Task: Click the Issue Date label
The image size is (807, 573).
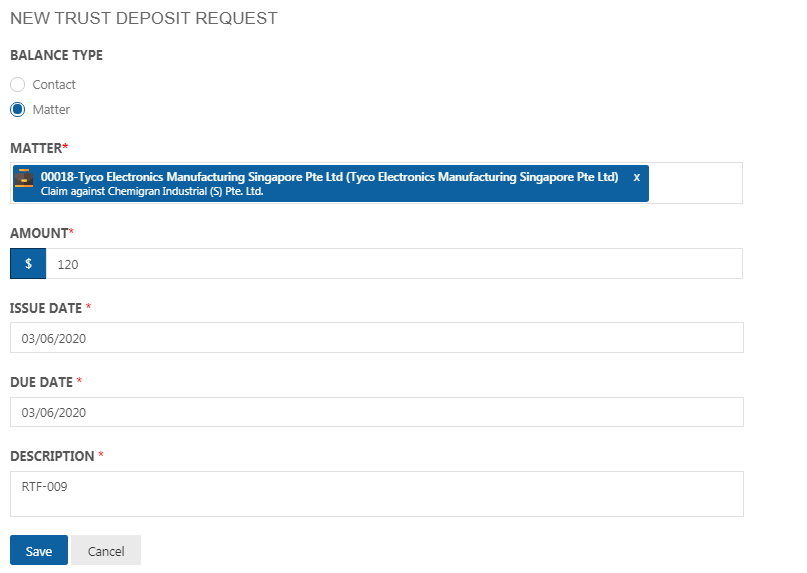Action: click(50, 308)
